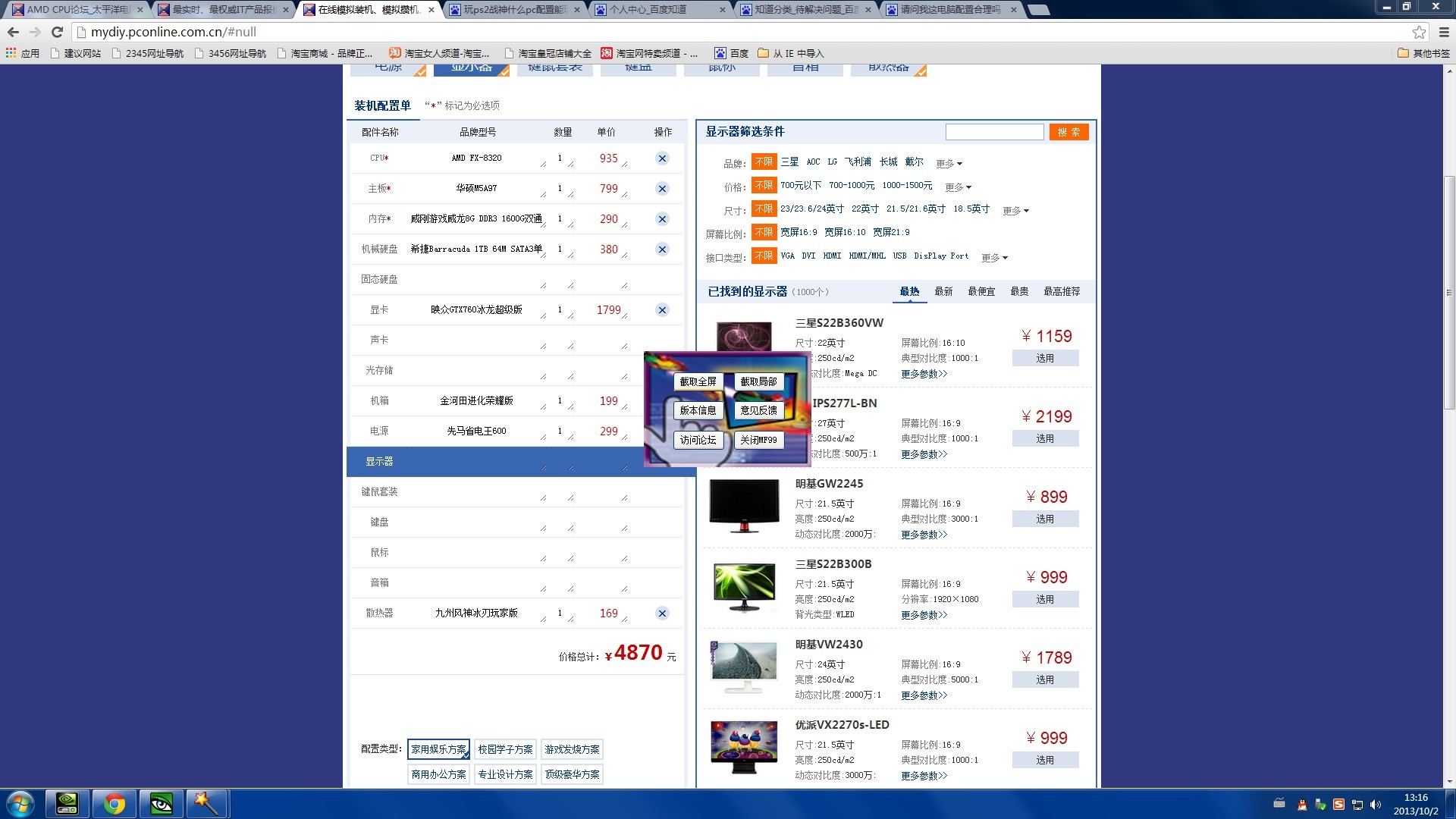Click browser back arrow
Image resolution: width=1456 pixels, height=819 pixels.
(x=13, y=32)
